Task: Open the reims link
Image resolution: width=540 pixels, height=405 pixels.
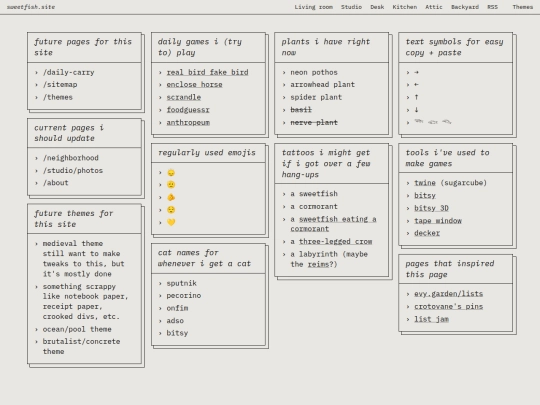Action: [x=318, y=264]
